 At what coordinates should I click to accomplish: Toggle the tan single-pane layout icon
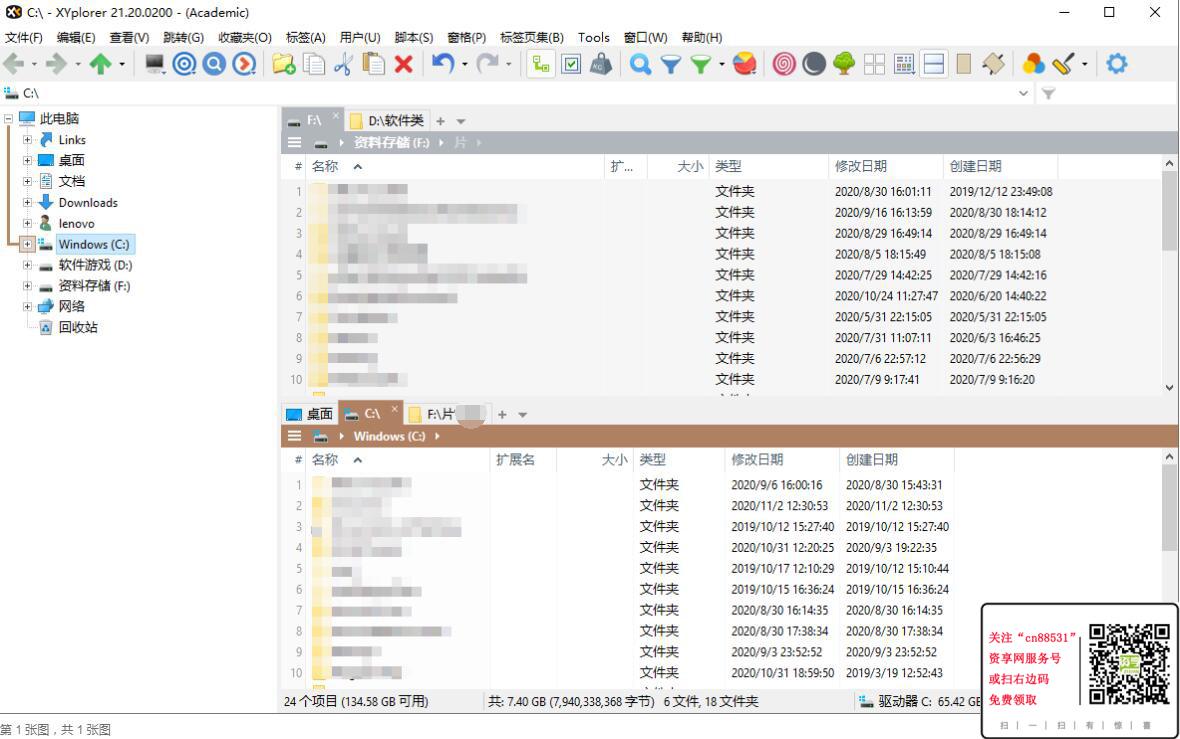(963, 64)
